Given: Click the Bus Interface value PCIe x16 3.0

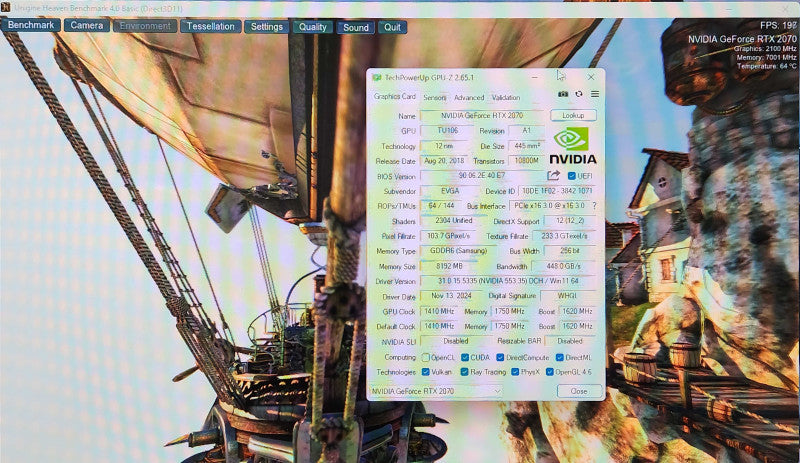Looking at the screenshot, I should point(549,206).
